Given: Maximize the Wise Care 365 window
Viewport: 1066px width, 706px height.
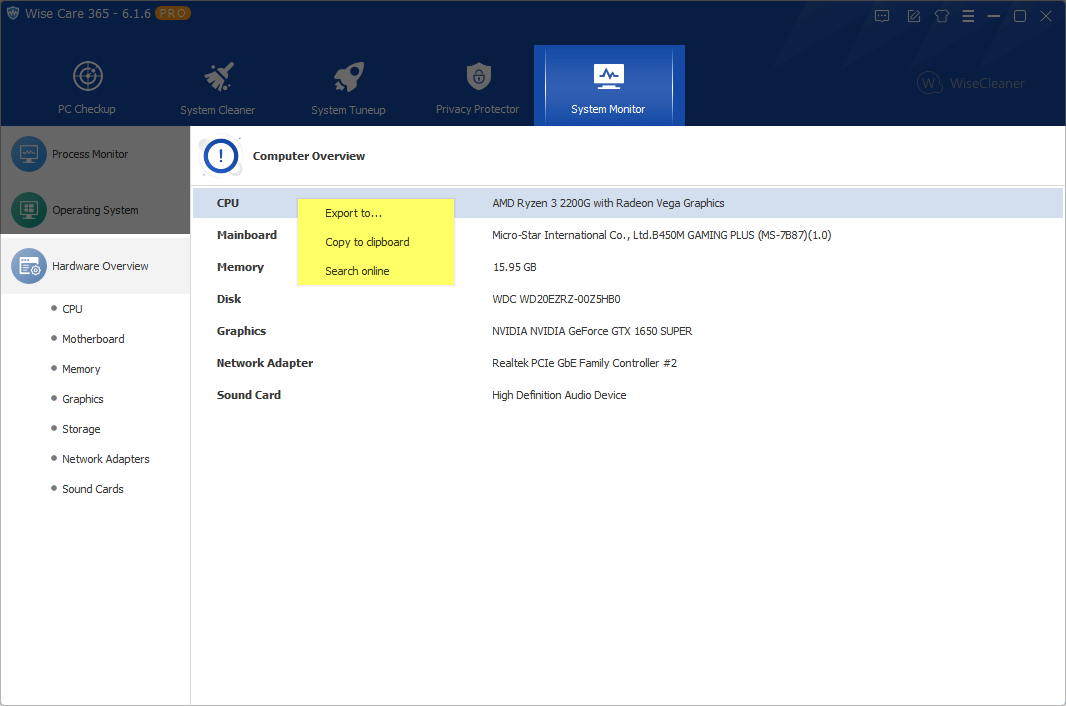Looking at the screenshot, I should (x=1020, y=16).
